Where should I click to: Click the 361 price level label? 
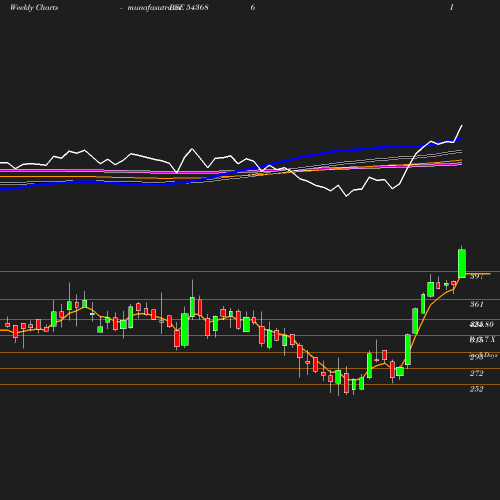[x=477, y=304]
